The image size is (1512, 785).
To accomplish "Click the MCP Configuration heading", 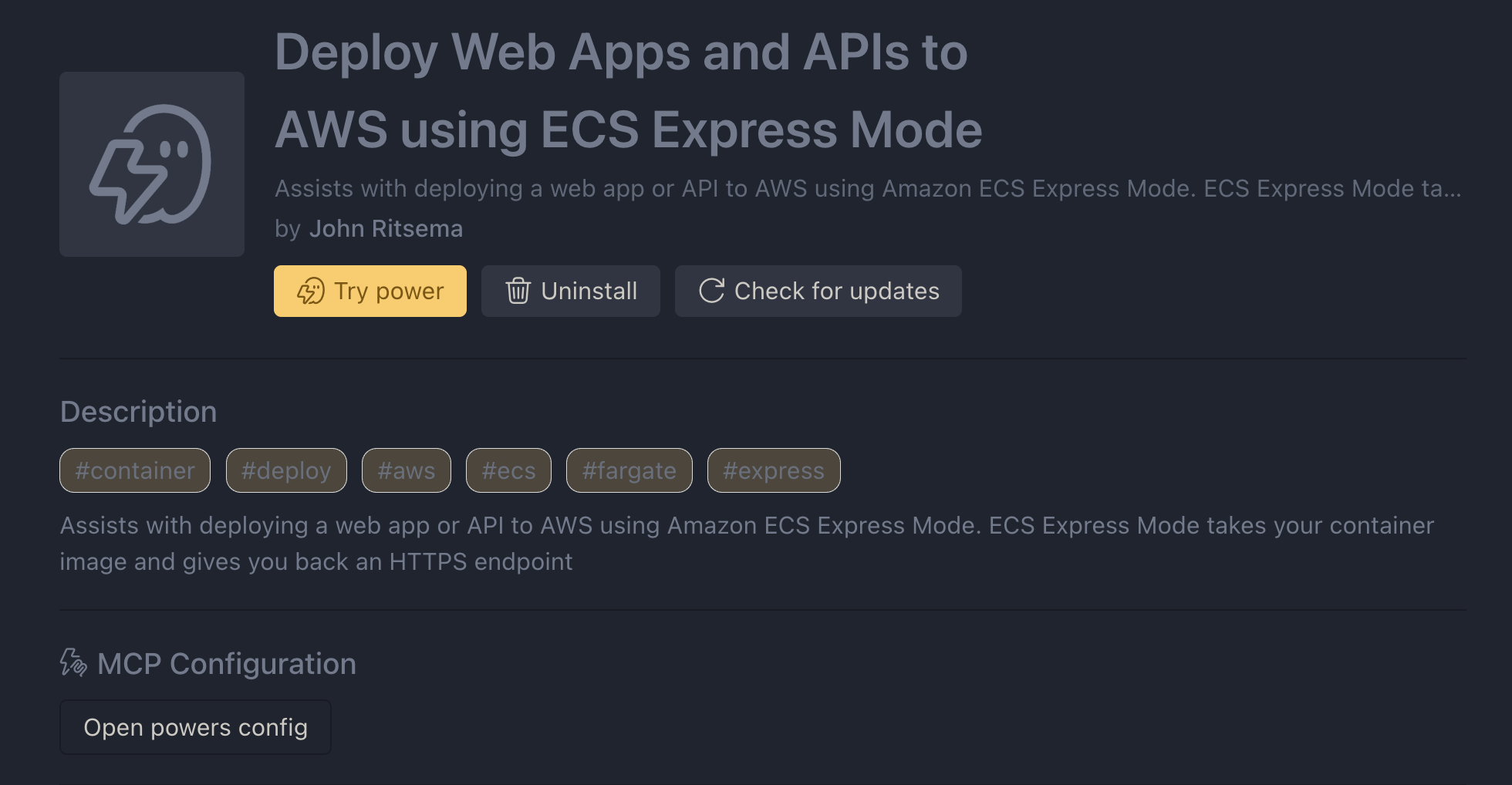I will [227, 664].
